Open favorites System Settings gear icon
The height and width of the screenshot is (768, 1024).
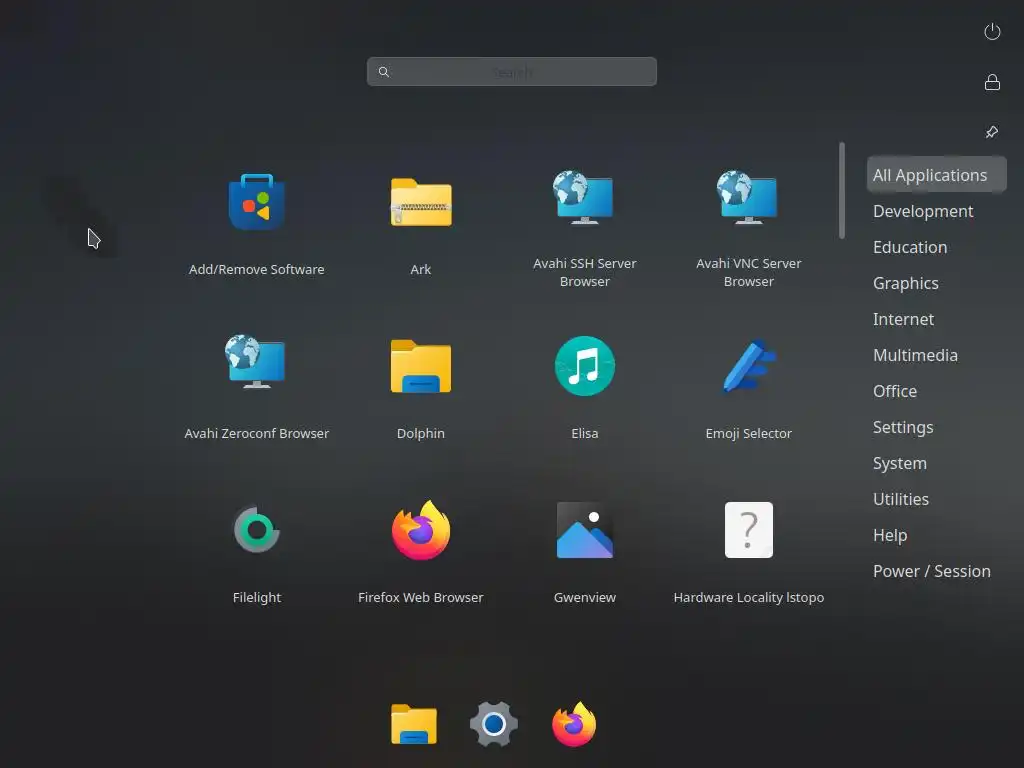tap(494, 724)
